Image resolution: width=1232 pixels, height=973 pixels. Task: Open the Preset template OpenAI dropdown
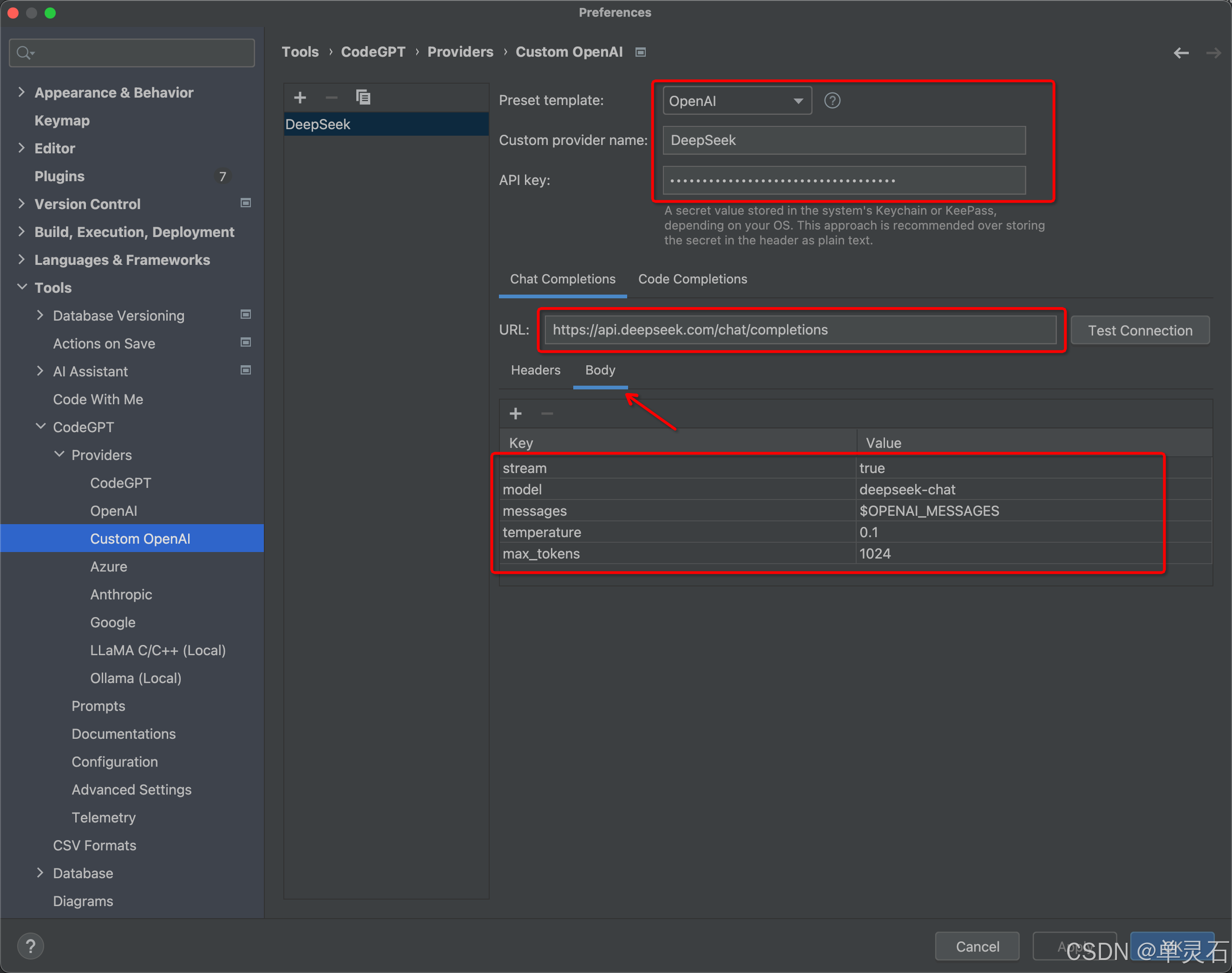click(737, 101)
